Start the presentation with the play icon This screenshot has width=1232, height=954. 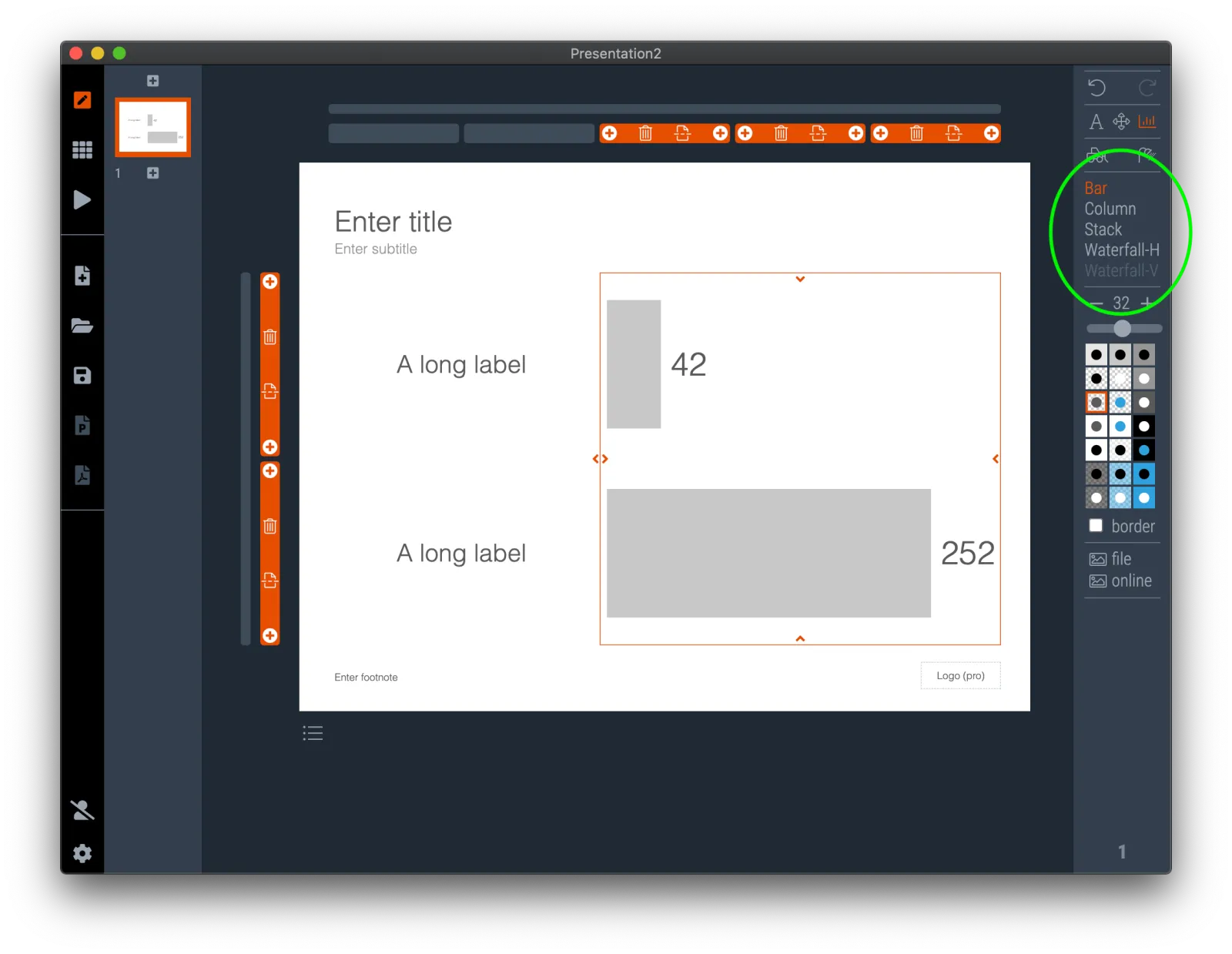coord(82,200)
